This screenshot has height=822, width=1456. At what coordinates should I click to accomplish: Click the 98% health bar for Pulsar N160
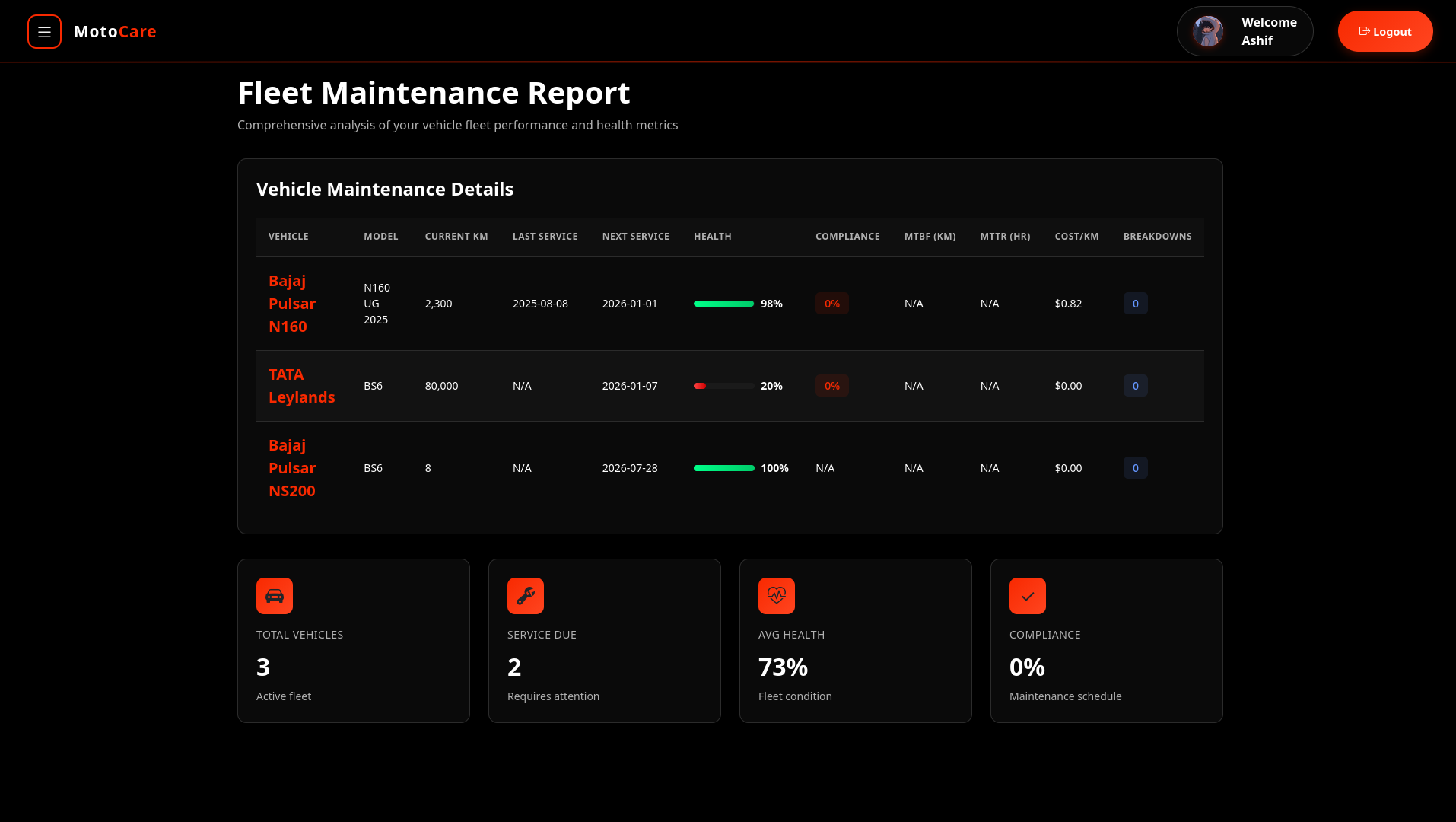pos(724,304)
